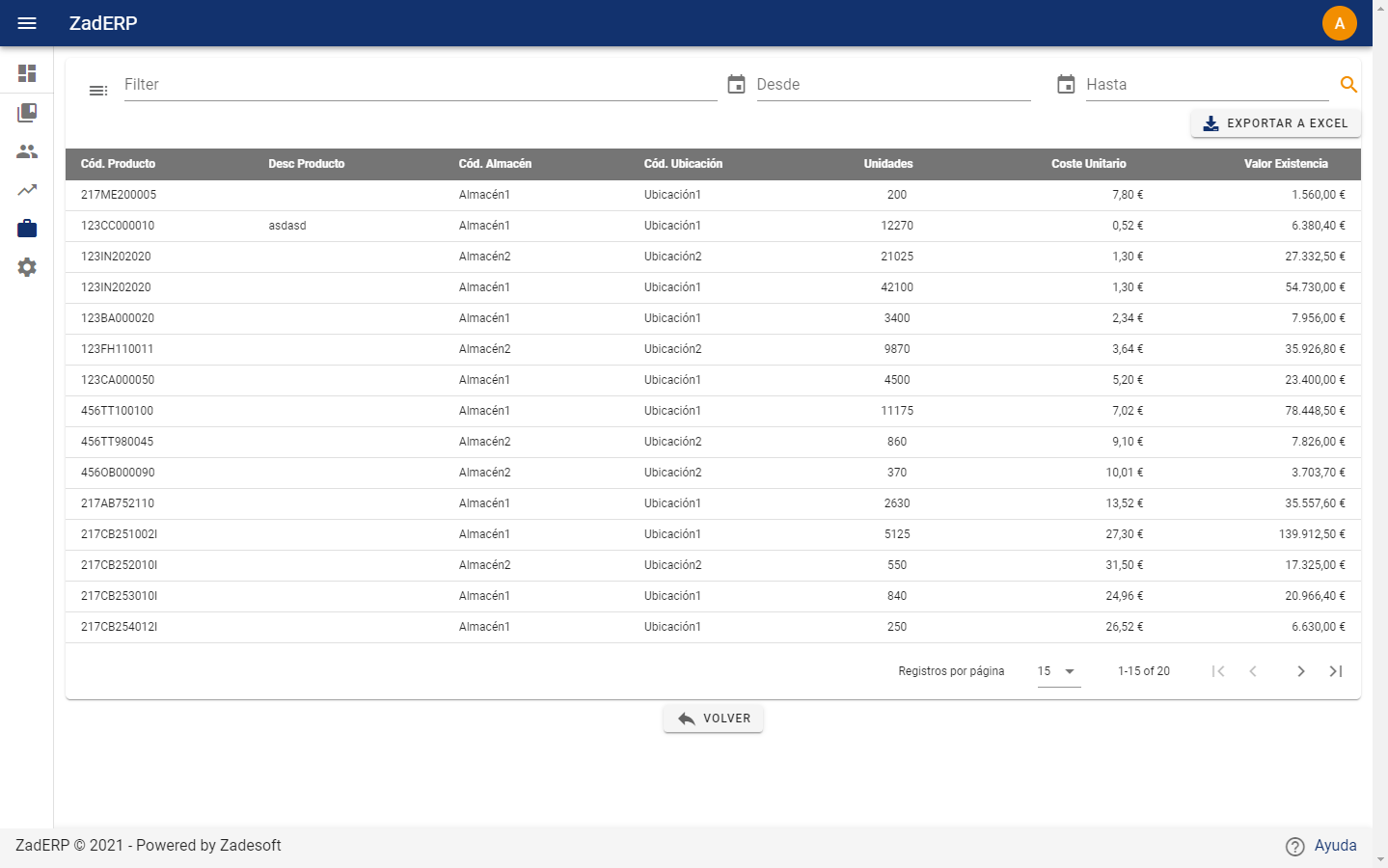Click the value 78.448,50 €
Screen dimensions: 1388x868
(1315, 411)
